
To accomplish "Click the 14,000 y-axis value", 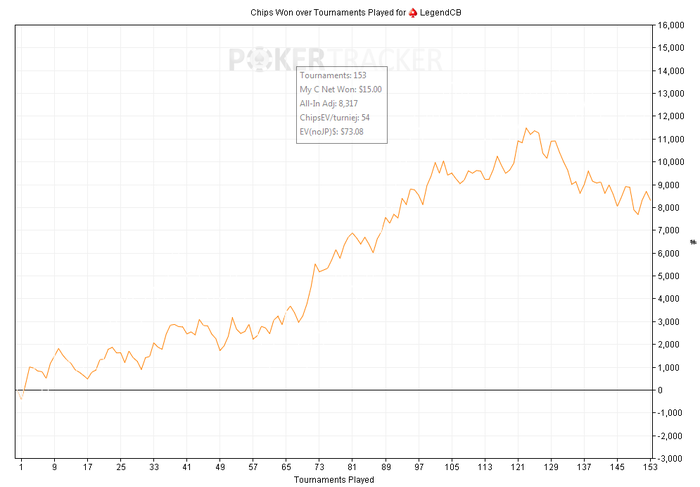I will click(671, 71).
